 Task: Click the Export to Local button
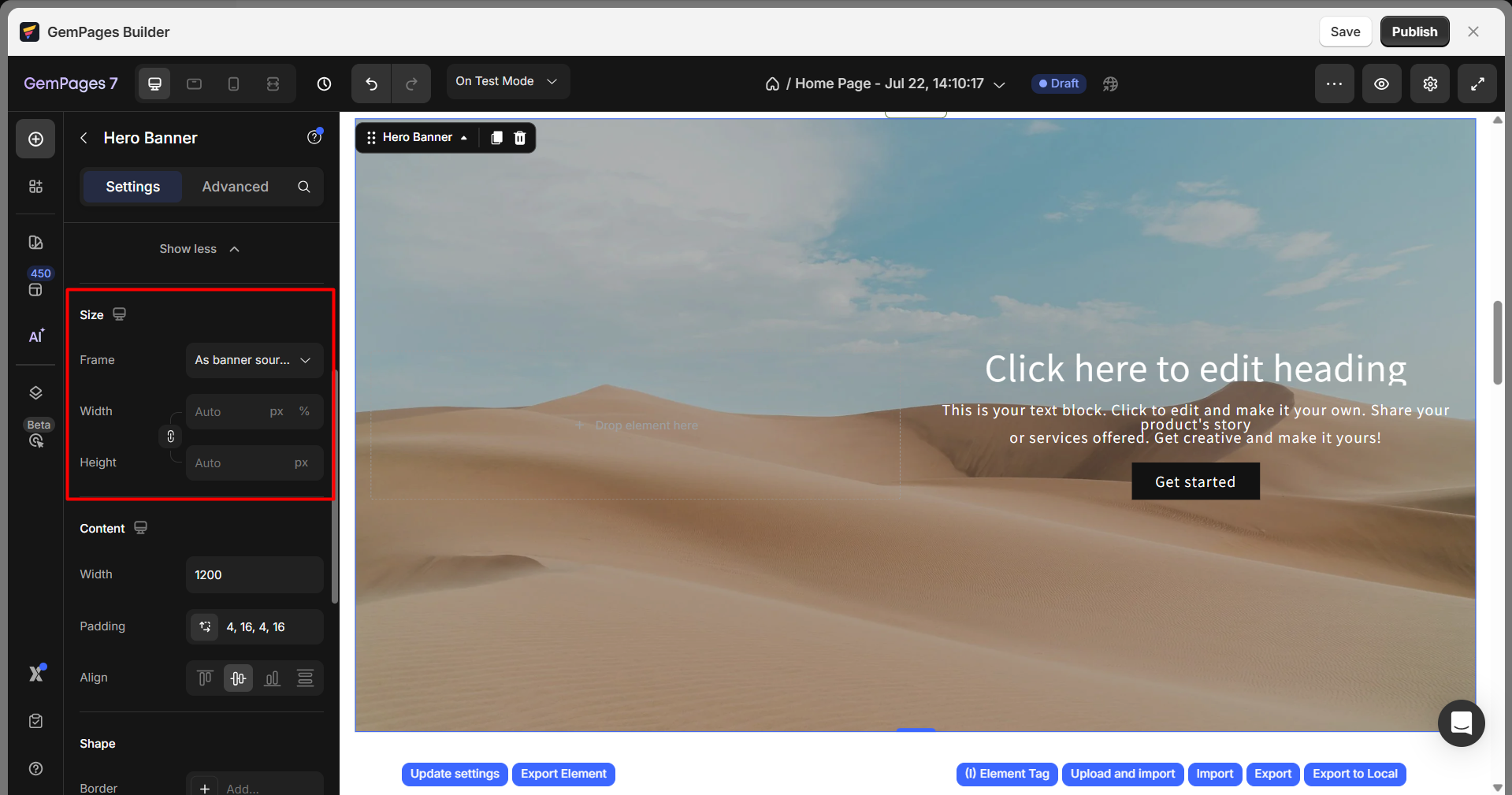1355,774
